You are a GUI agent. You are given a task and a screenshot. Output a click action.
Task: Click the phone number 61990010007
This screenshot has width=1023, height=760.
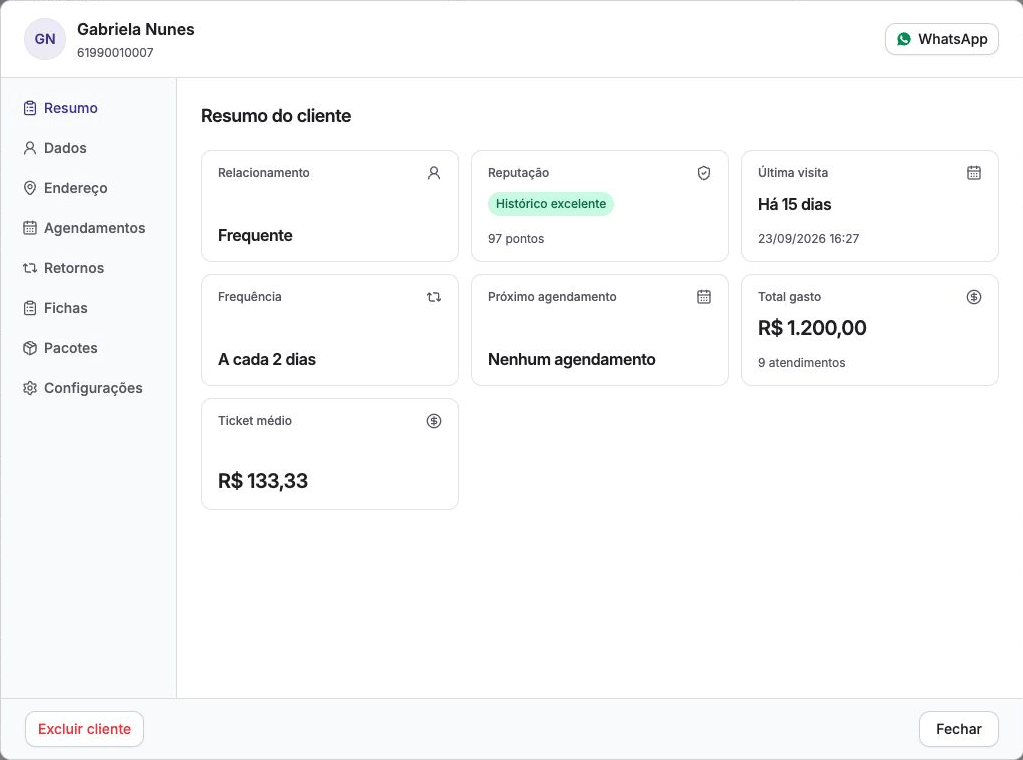pos(115,53)
